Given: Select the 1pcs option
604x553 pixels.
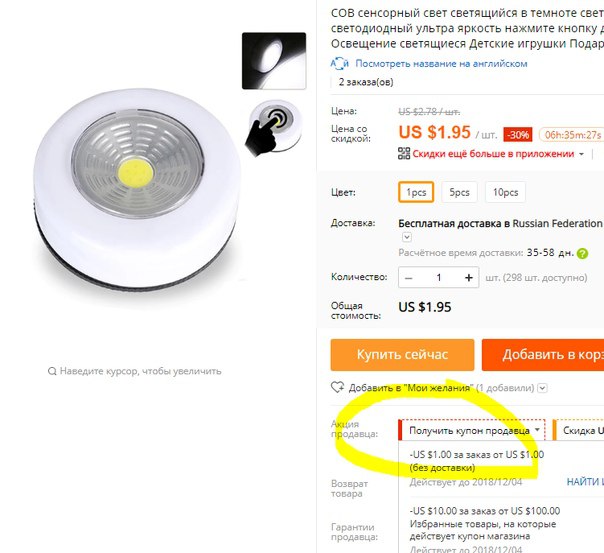Looking at the screenshot, I should [416, 192].
